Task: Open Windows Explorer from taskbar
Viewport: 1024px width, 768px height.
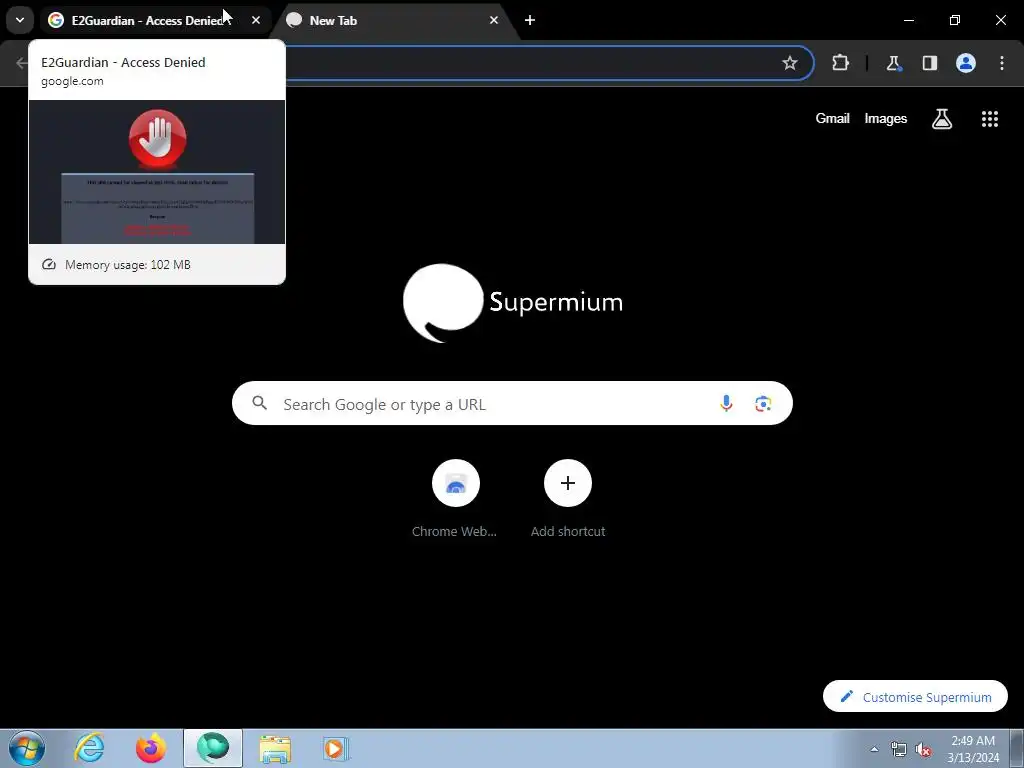Action: coord(275,749)
